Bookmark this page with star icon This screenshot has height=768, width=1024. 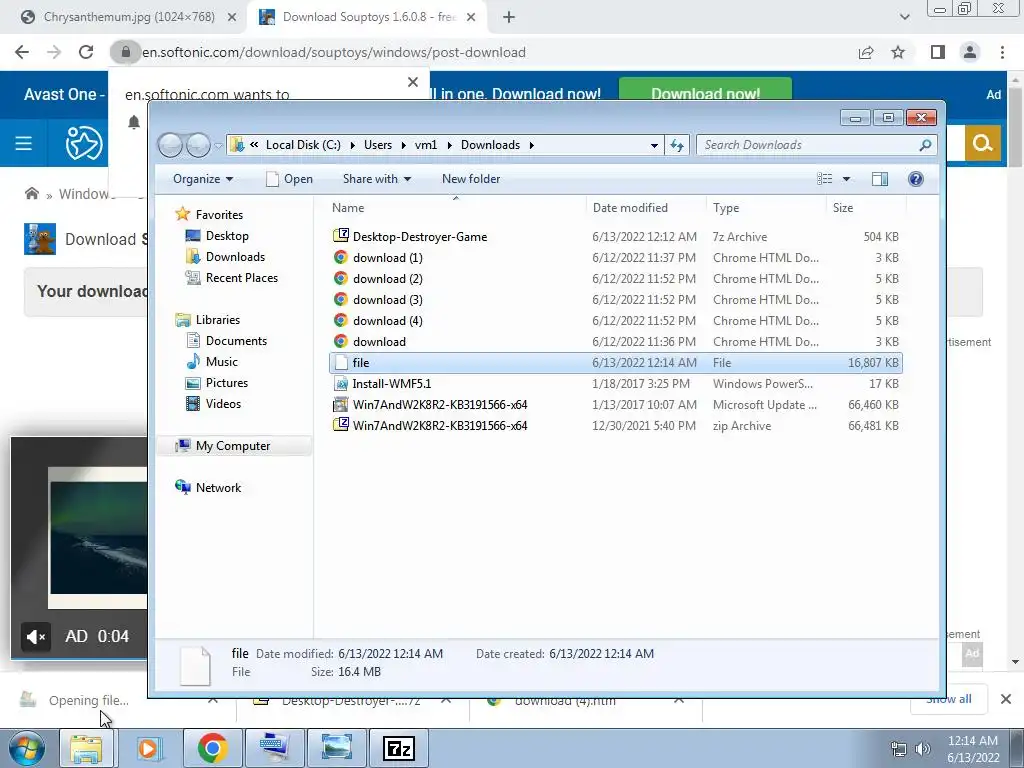click(x=898, y=52)
